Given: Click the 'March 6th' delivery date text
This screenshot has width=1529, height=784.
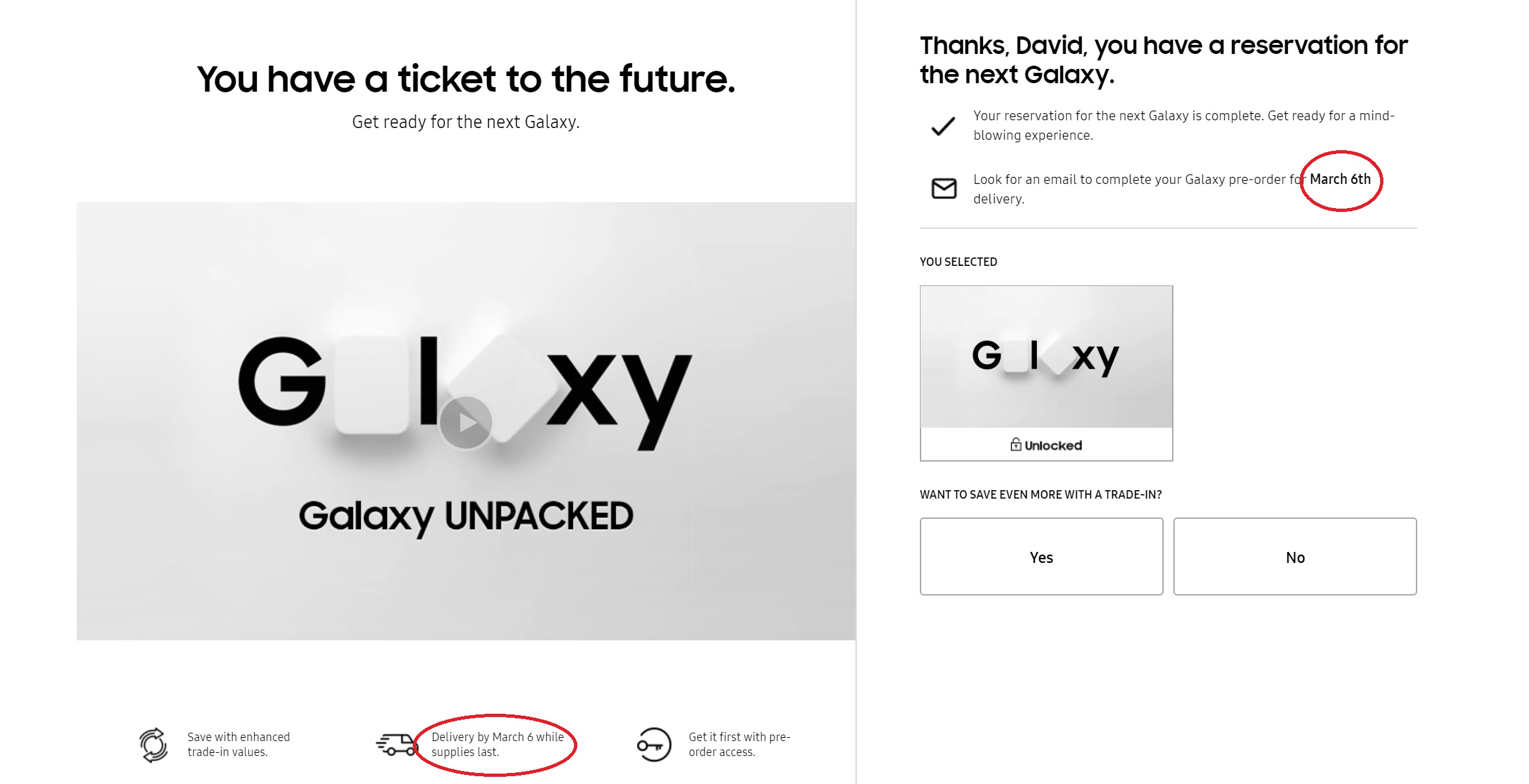Looking at the screenshot, I should click(1340, 179).
